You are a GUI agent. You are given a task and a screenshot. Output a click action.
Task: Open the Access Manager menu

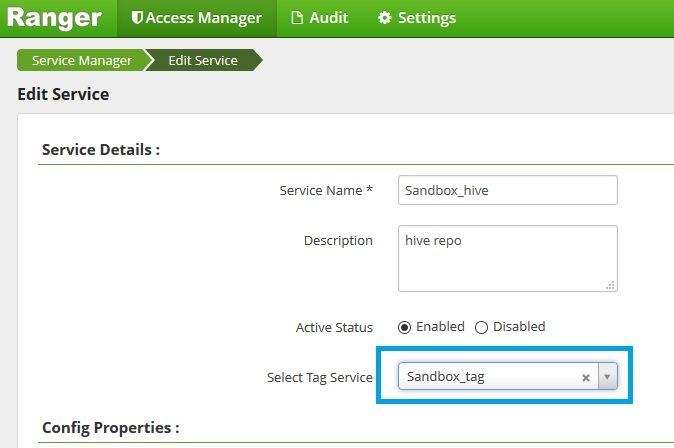197,18
